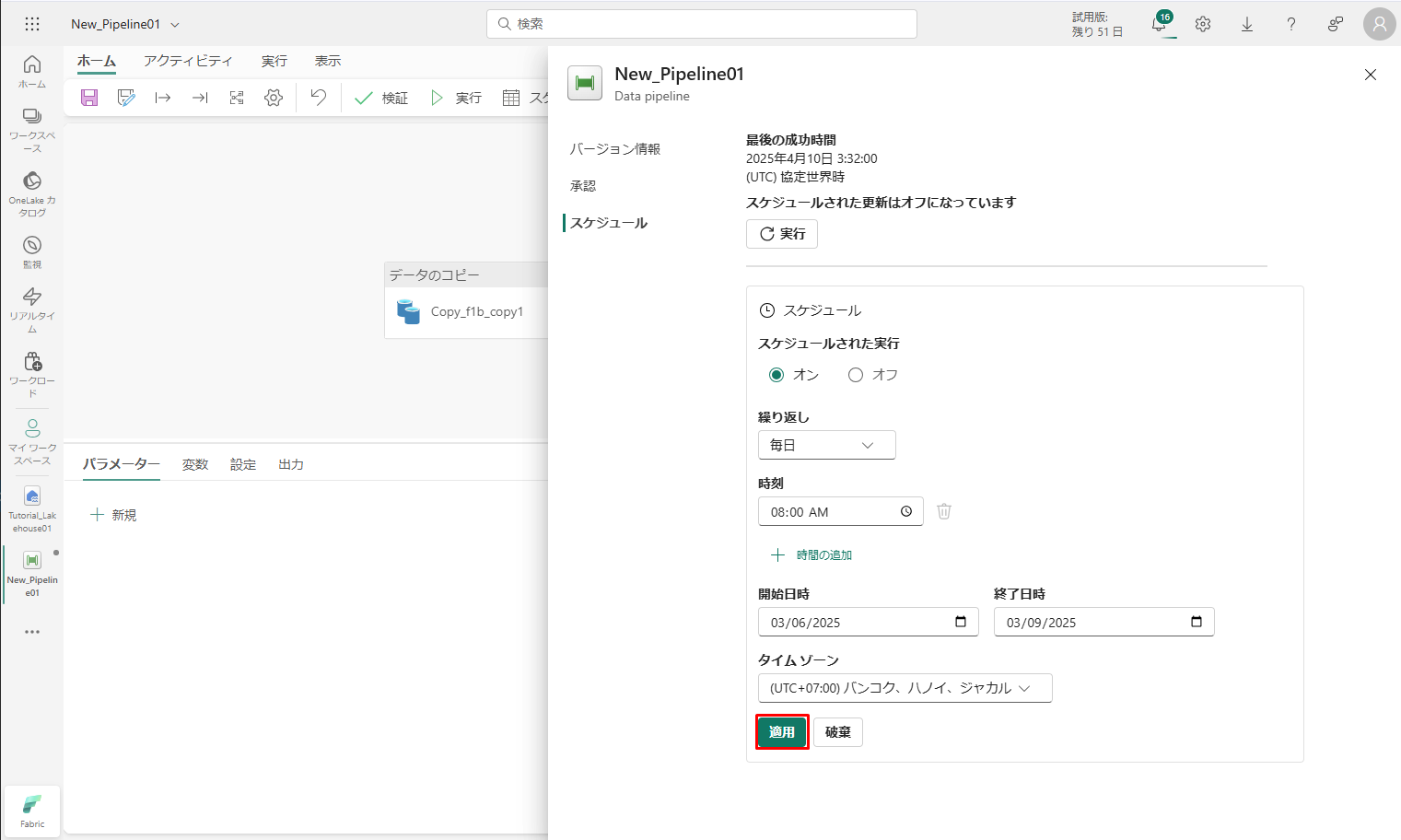1401x840 pixels.
Task: Switch to the アクティビティ ribbon tab
Action: 188,61
